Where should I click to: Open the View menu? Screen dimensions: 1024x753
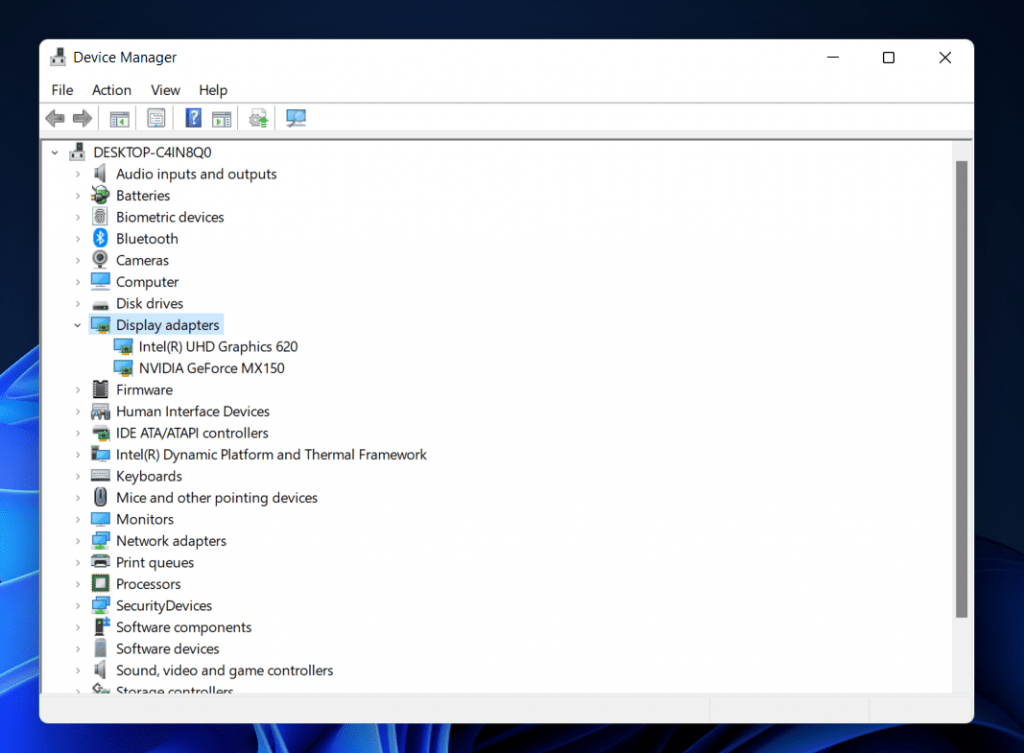(165, 90)
